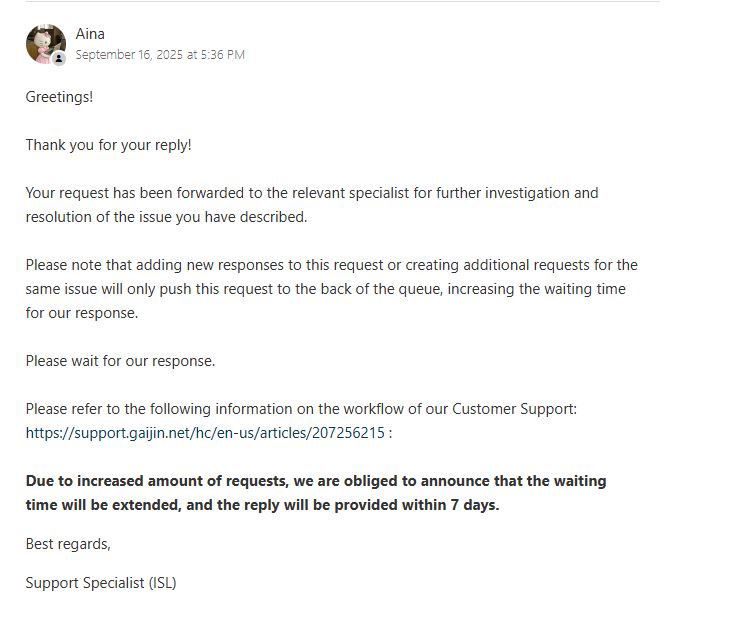The width and height of the screenshot is (731, 620).
Task: Click the Greetings! line
Action: (59, 97)
